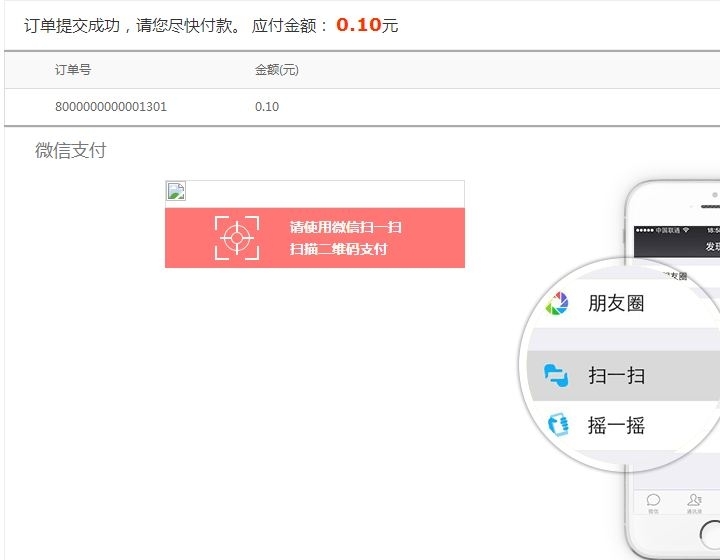Tap the 通讯录 contacts icon on phone
The width and height of the screenshot is (720, 560).
pos(694,499)
